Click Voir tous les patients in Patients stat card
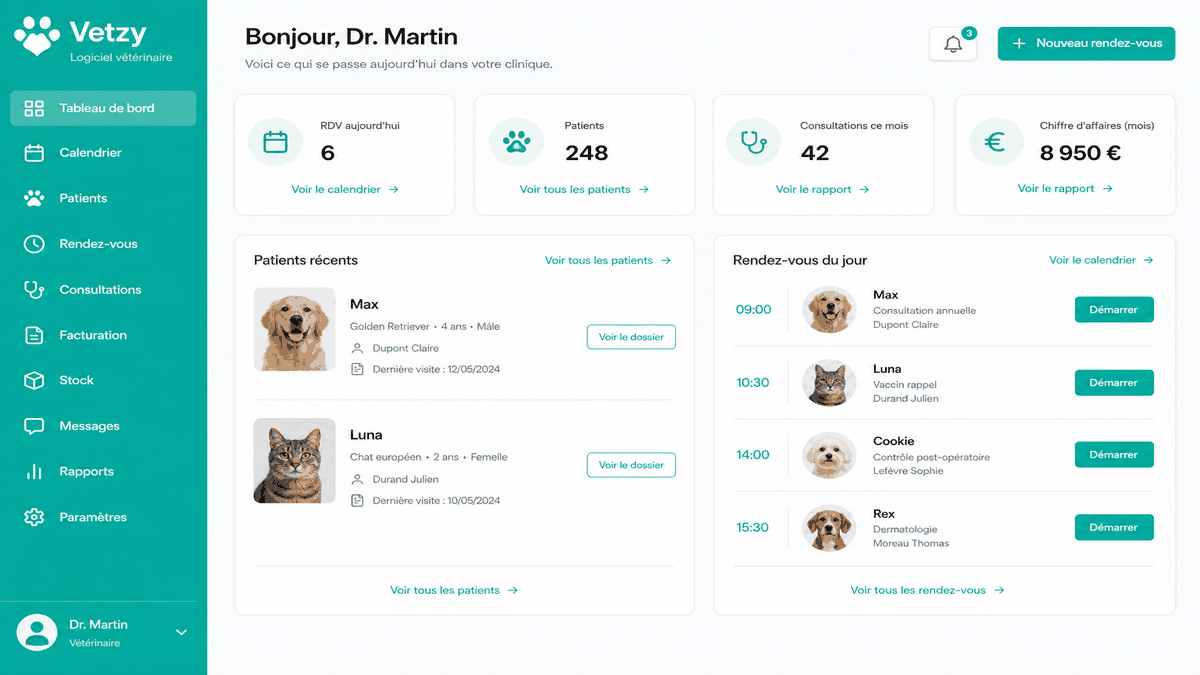 (x=584, y=189)
